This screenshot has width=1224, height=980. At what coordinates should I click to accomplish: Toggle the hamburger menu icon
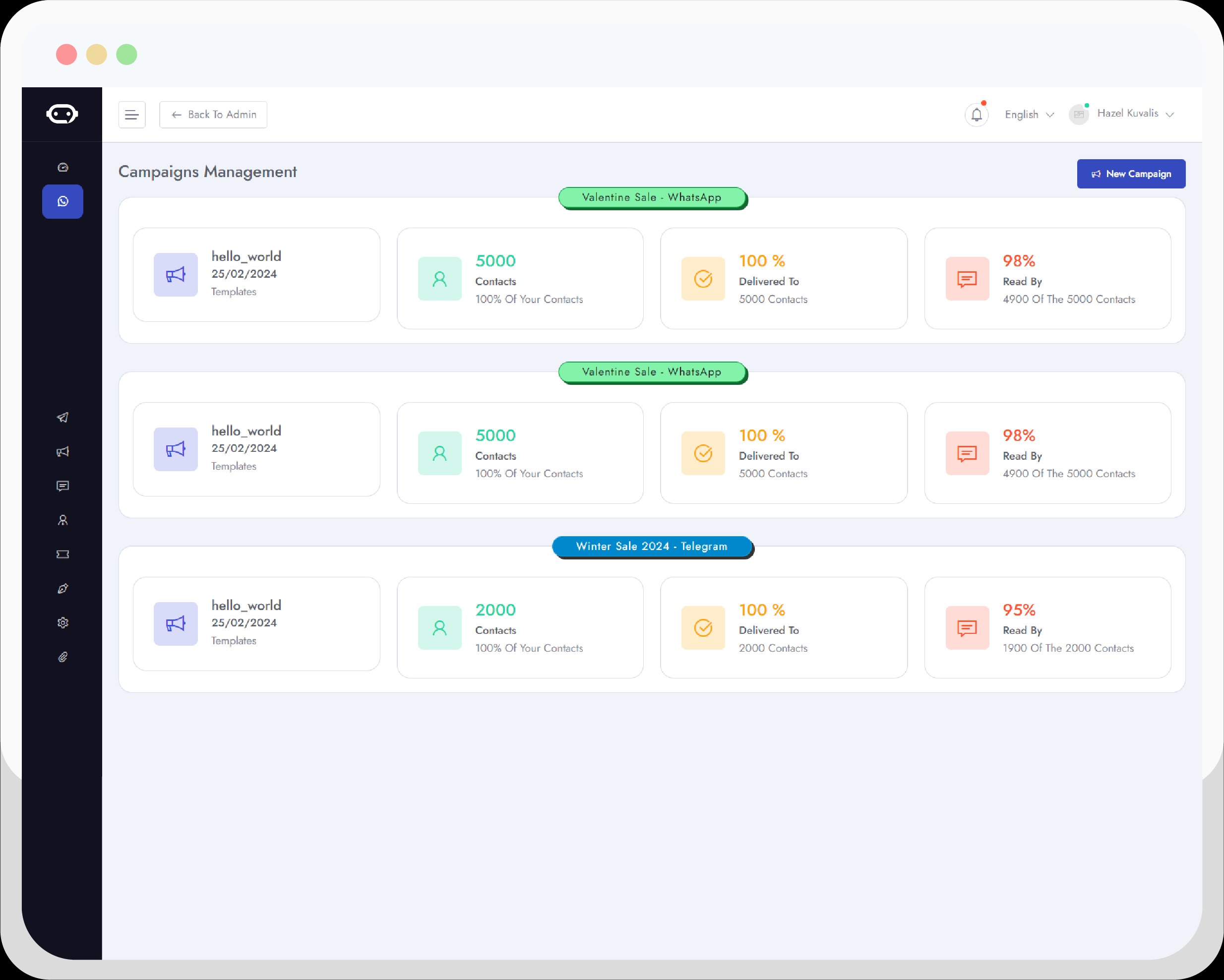click(x=133, y=114)
